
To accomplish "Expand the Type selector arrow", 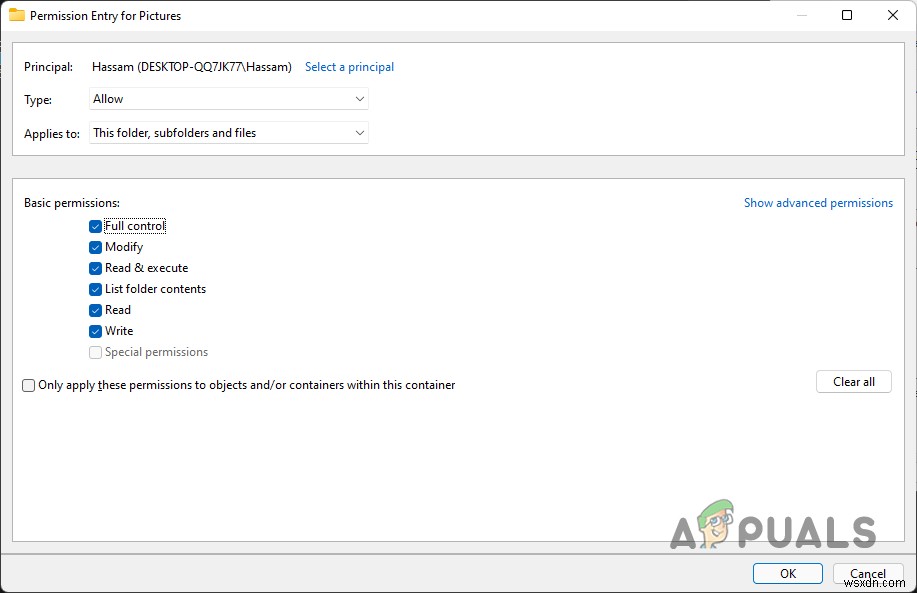I will tap(359, 99).
